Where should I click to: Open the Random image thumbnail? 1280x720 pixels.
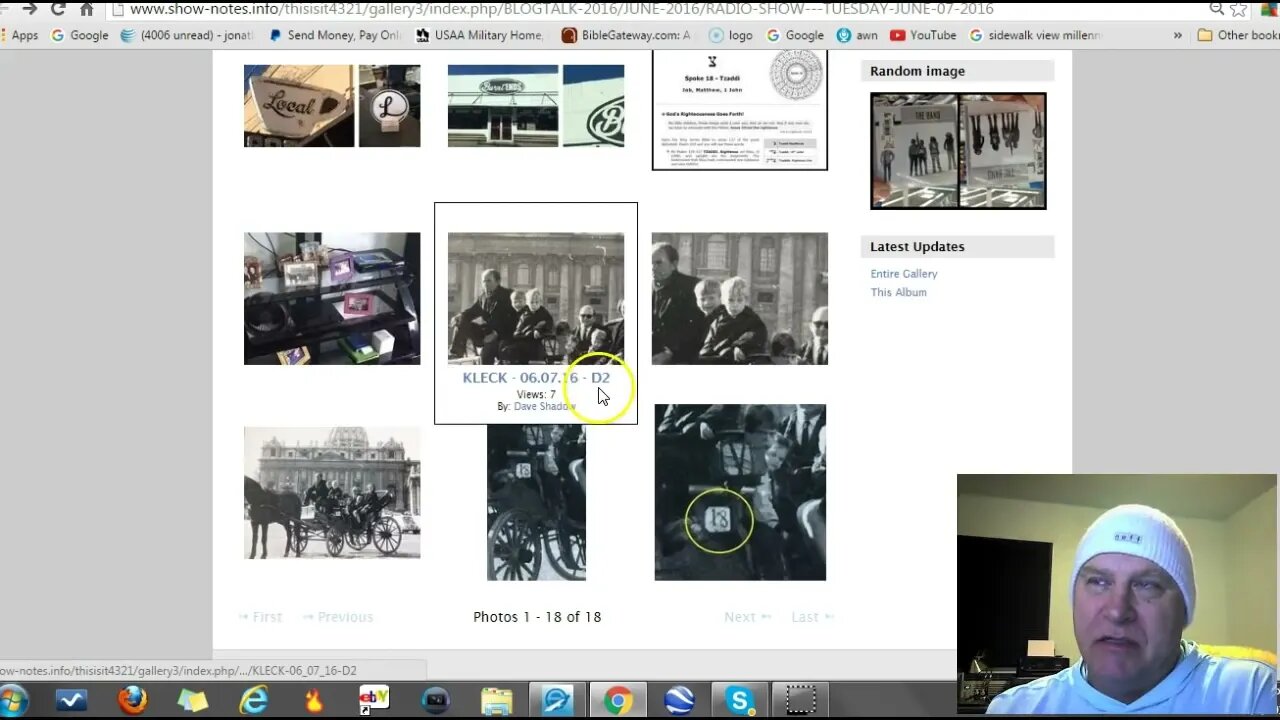958,151
